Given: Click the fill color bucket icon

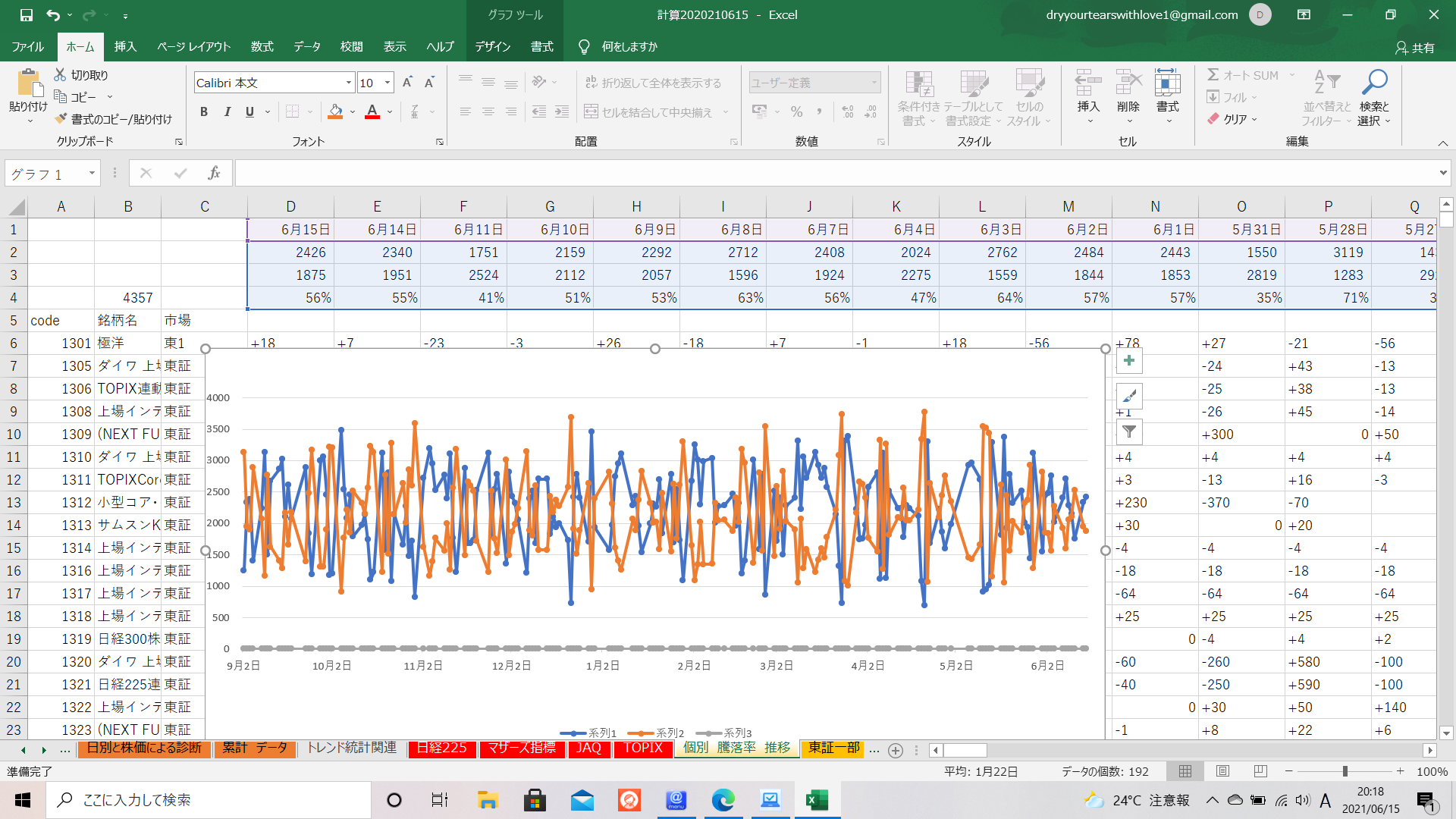Looking at the screenshot, I should [x=335, y=112].
